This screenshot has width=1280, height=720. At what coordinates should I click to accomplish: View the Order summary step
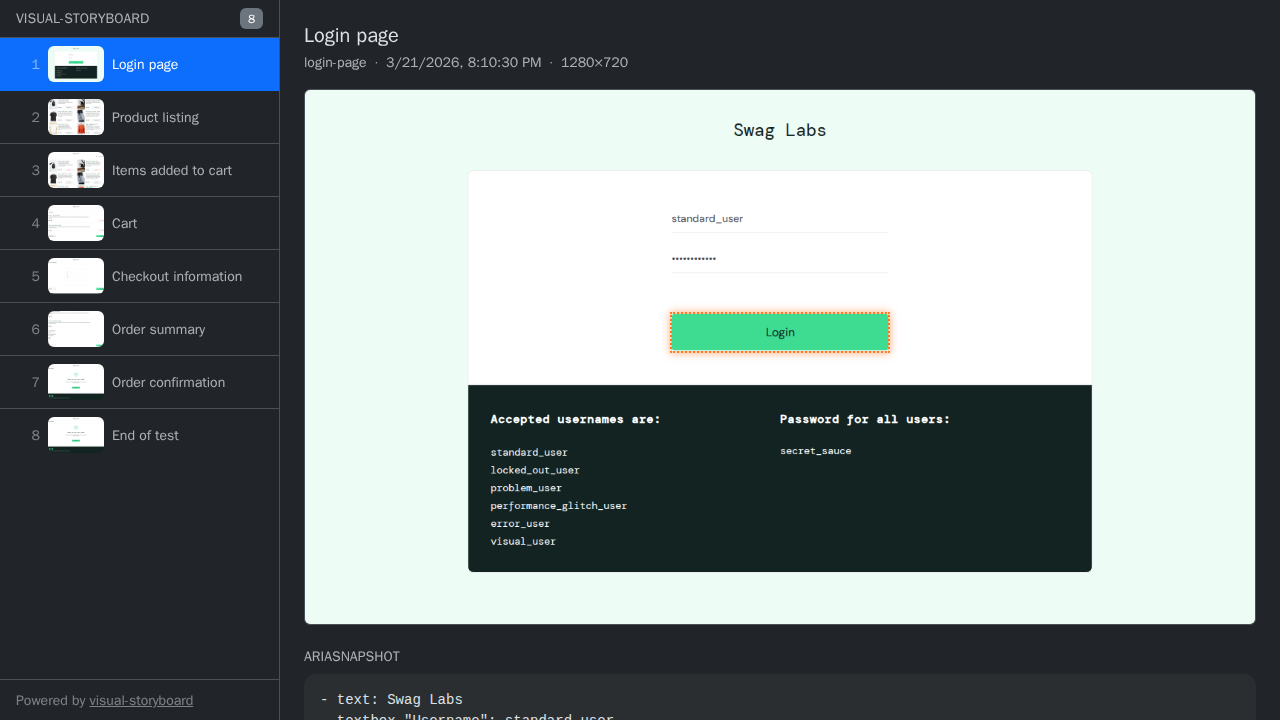[158, 329]
